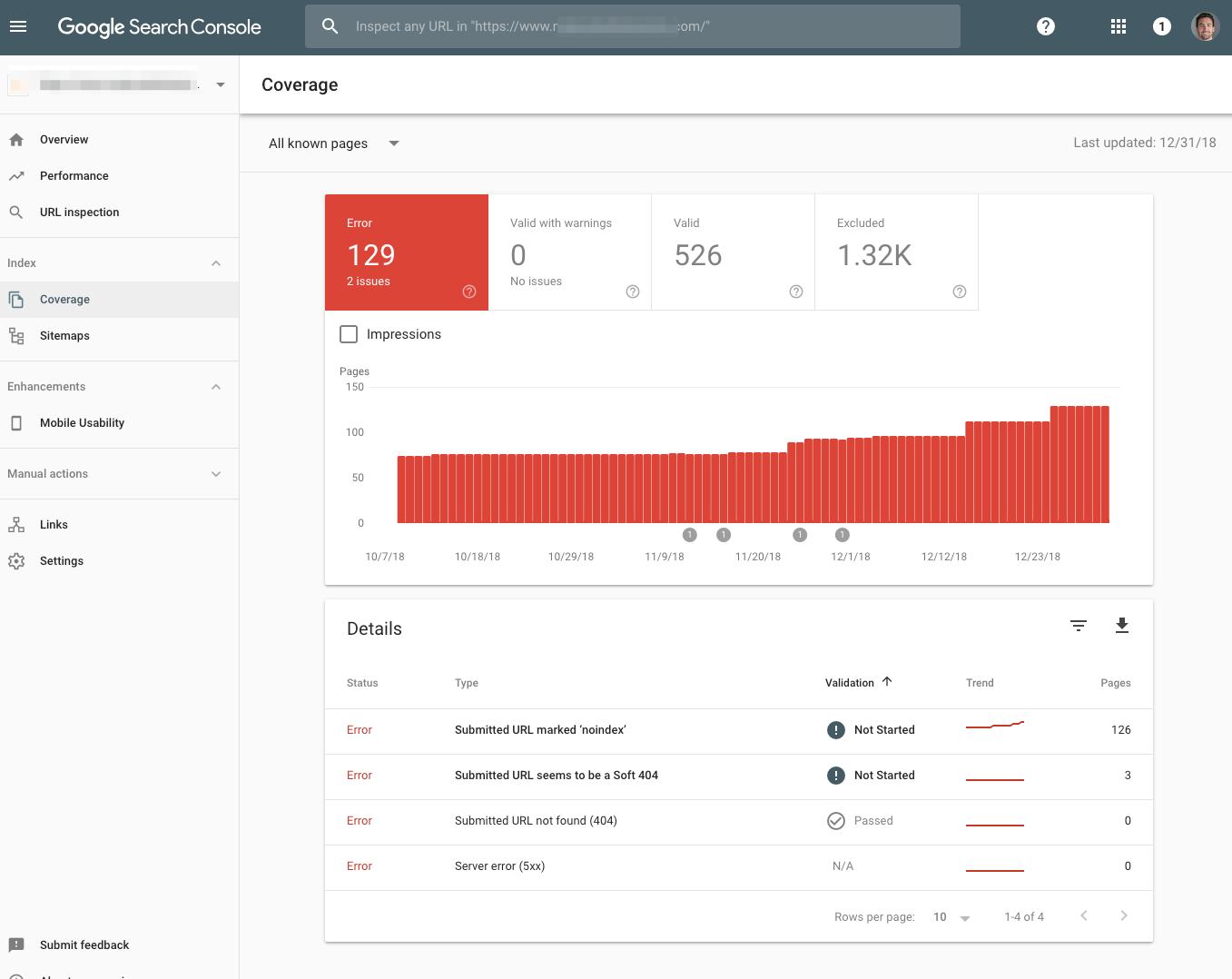Open the user account avatar
Screen dimensions: 1232x979
pyautogui.click(x=1206, y=26)
